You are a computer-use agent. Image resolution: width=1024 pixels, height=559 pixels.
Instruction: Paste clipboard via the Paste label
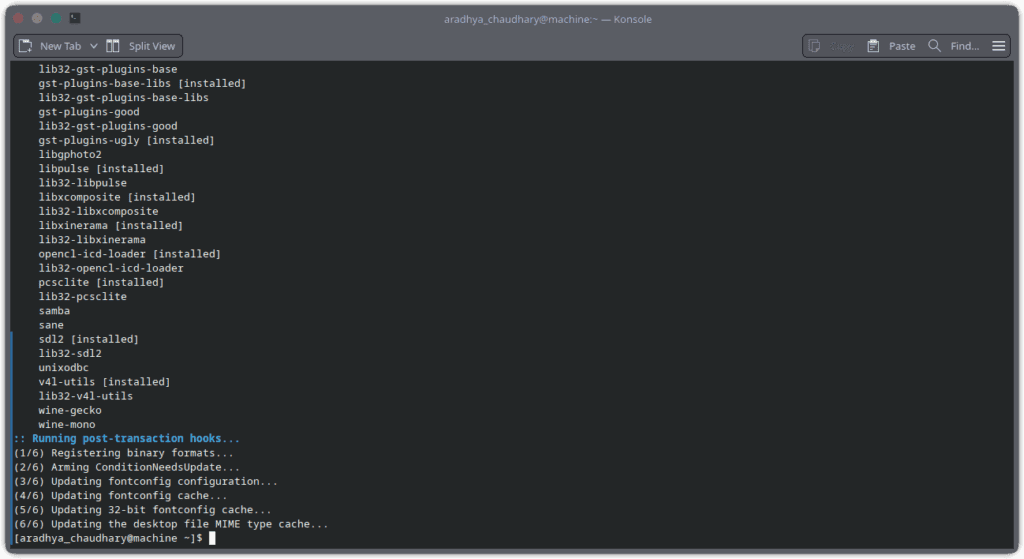coord(902,46)
